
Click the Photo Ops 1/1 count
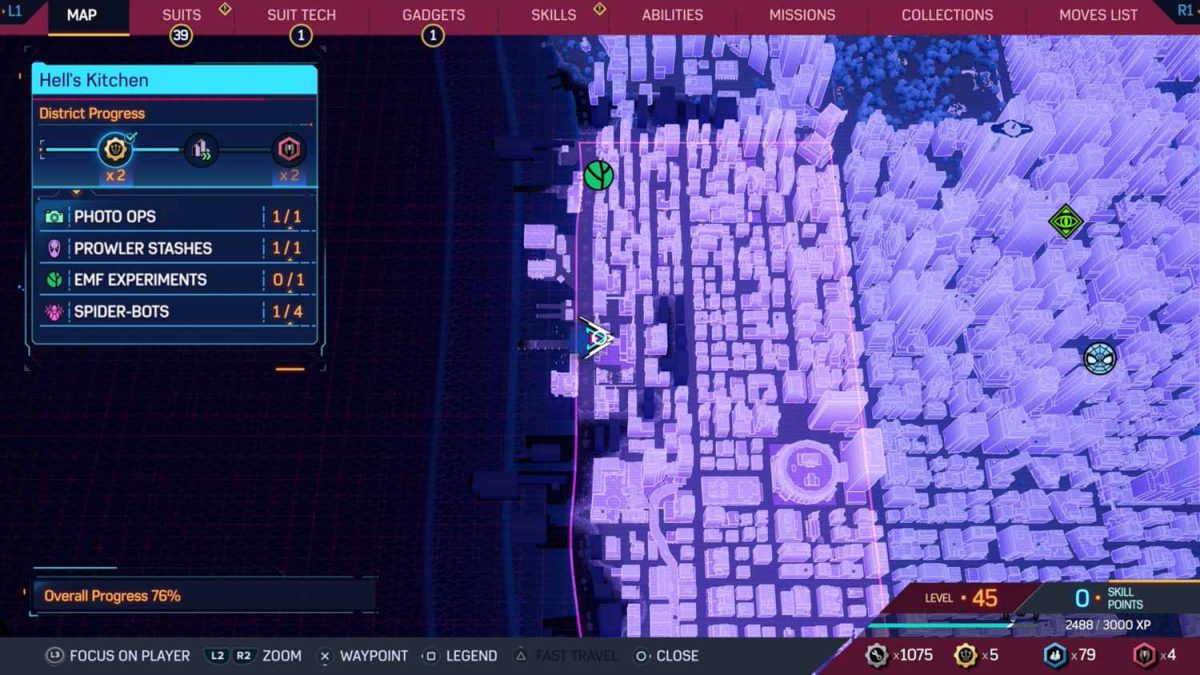click(x=287, y=217)
